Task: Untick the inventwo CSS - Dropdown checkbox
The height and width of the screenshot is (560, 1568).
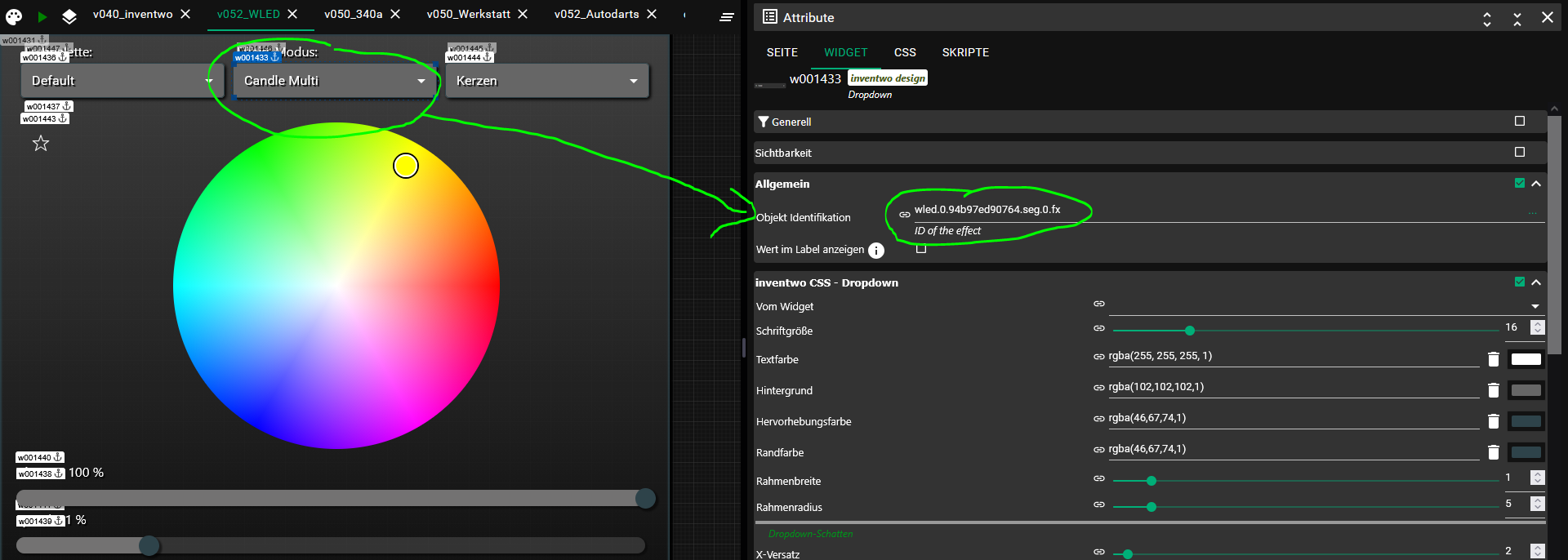Action: click(x=1520, y=282)
